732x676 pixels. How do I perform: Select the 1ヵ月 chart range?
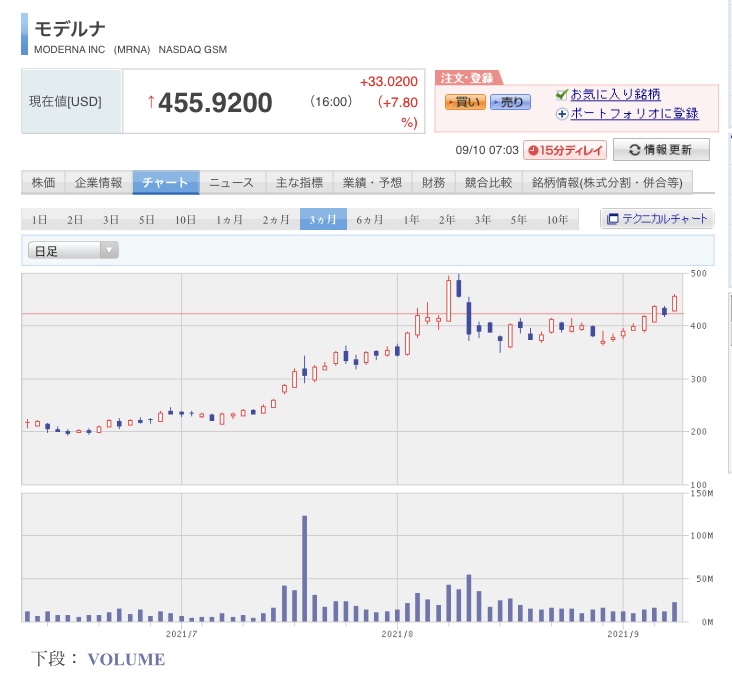click(x=229, y=219)
